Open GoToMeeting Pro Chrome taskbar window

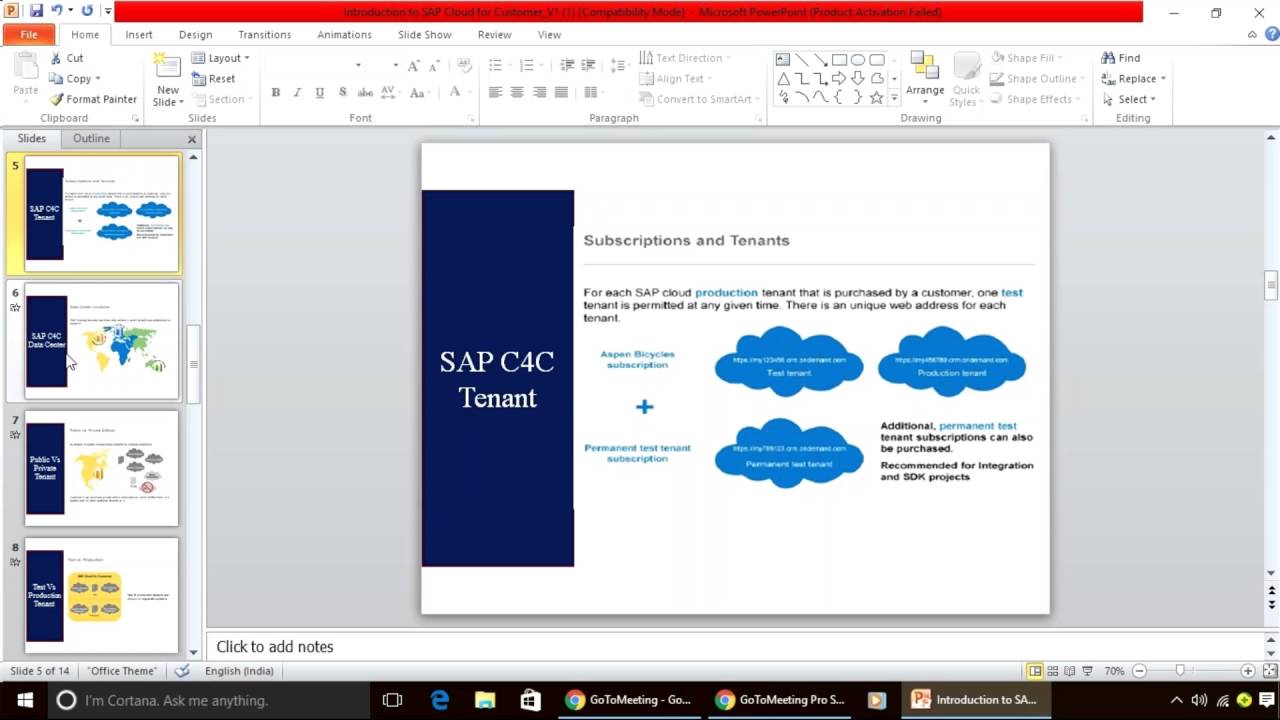(780, 700)
